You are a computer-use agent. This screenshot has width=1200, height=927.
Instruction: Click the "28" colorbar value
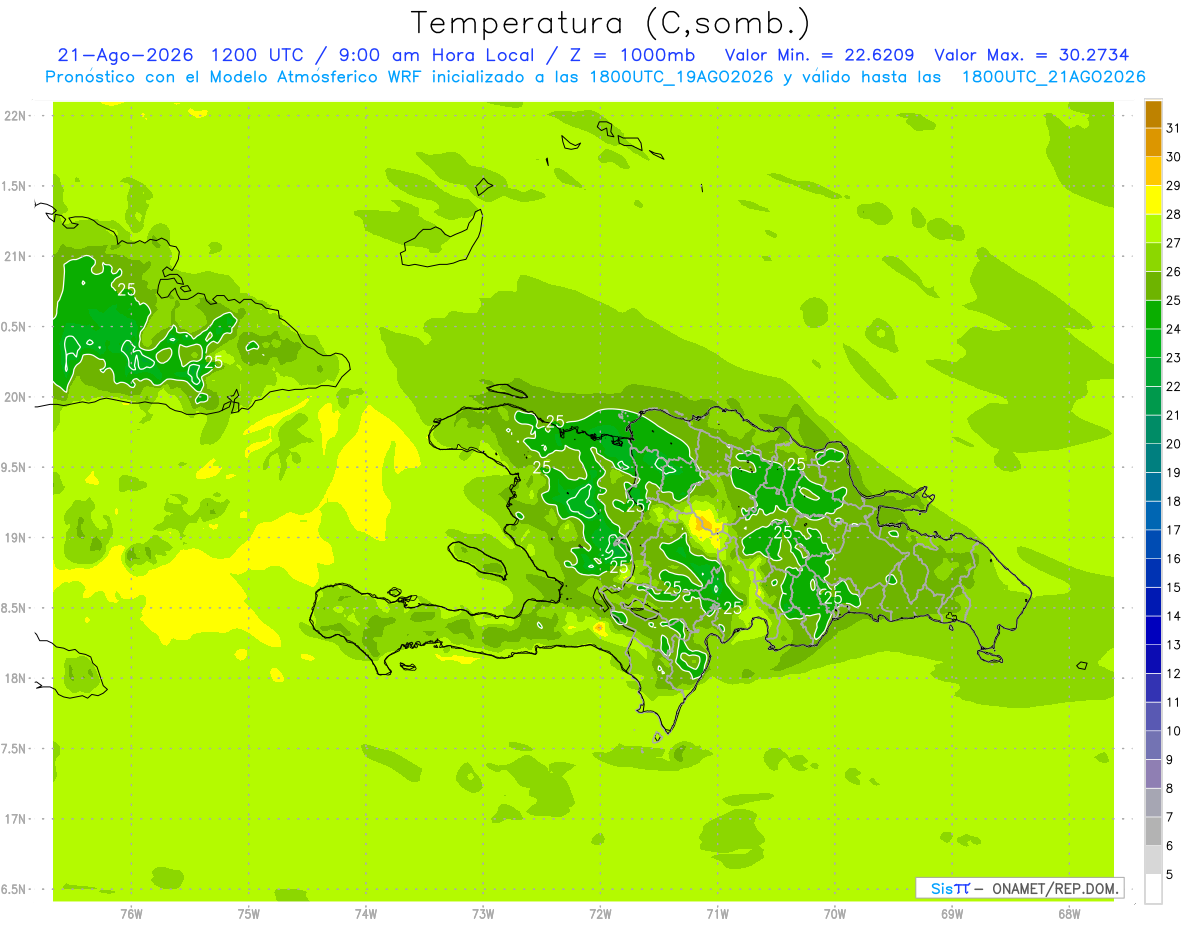(x=1174, y=214)
